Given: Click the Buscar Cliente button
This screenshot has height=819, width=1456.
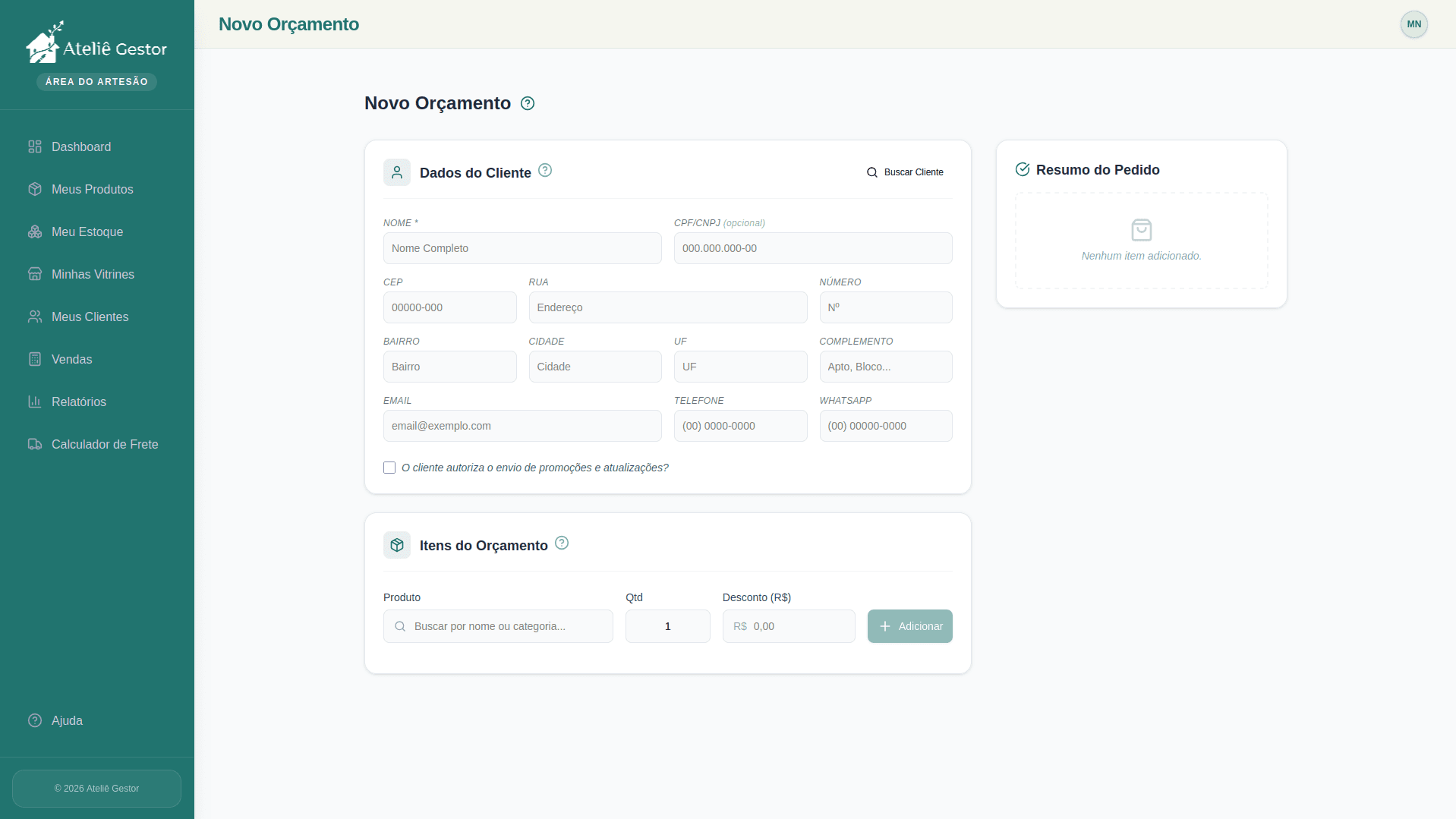Looking at the screenshot, I should click(905, 172).
